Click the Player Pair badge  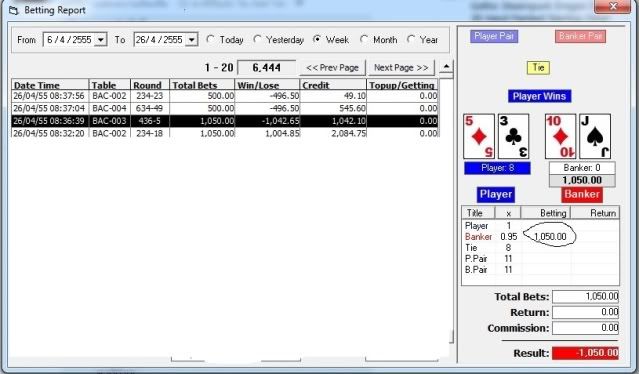pos(494,36)
